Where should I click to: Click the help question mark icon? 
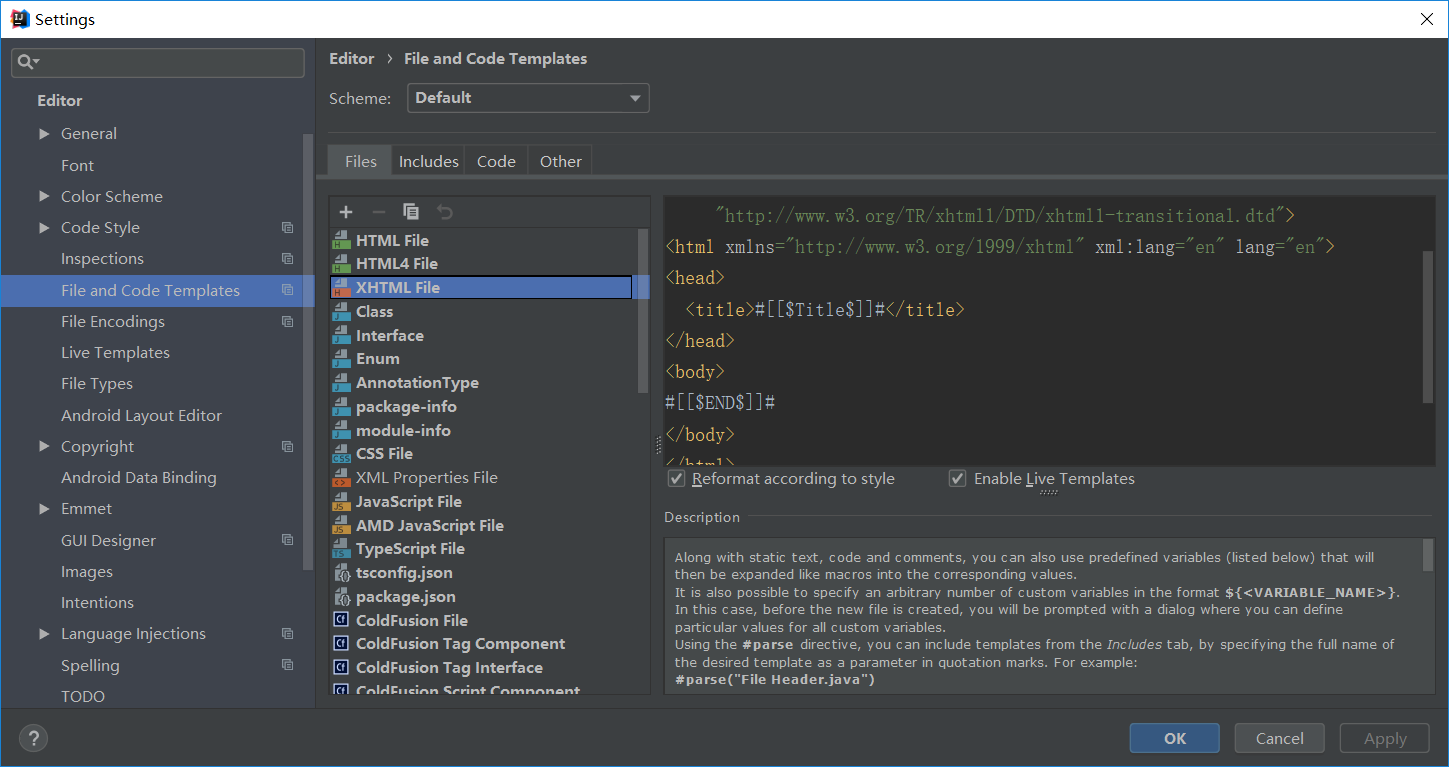coord(33,738)
